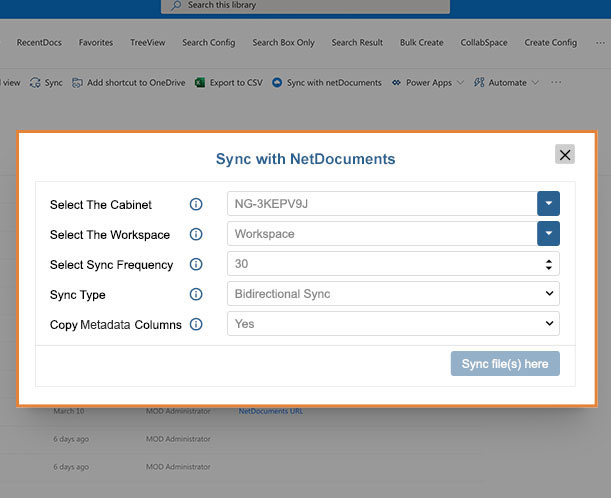Open the Search Result tab
Image resolution: width=611 pixels, height=498 pixels.
tap(357, 42)
